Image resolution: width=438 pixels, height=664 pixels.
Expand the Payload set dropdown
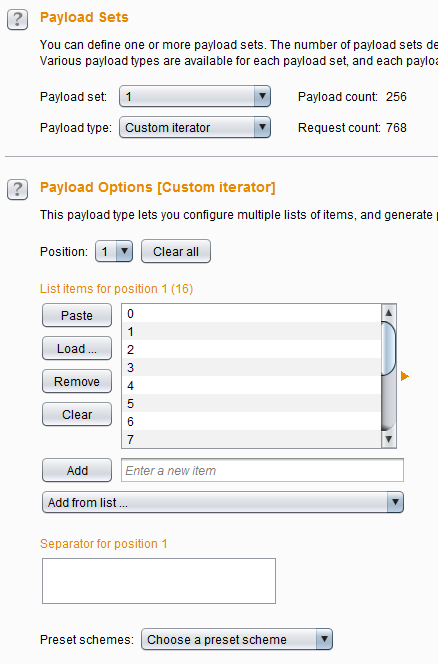coord(195,97)
